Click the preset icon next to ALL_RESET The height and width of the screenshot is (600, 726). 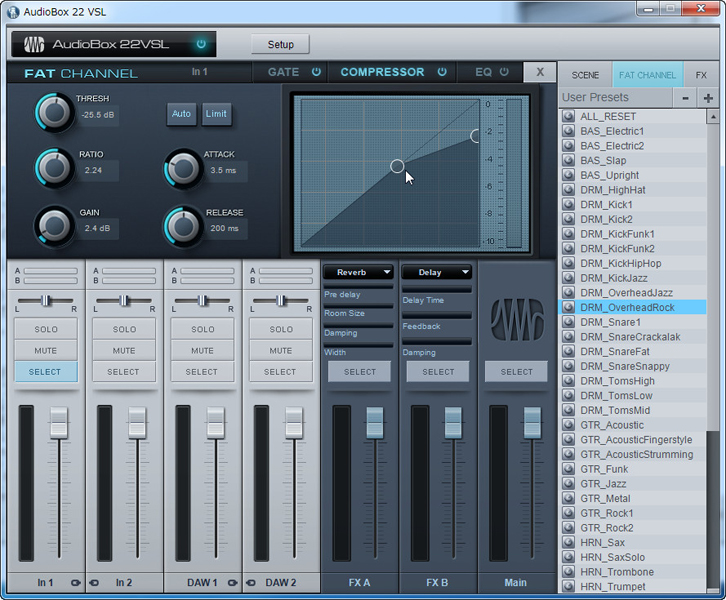tap(568, 116)
